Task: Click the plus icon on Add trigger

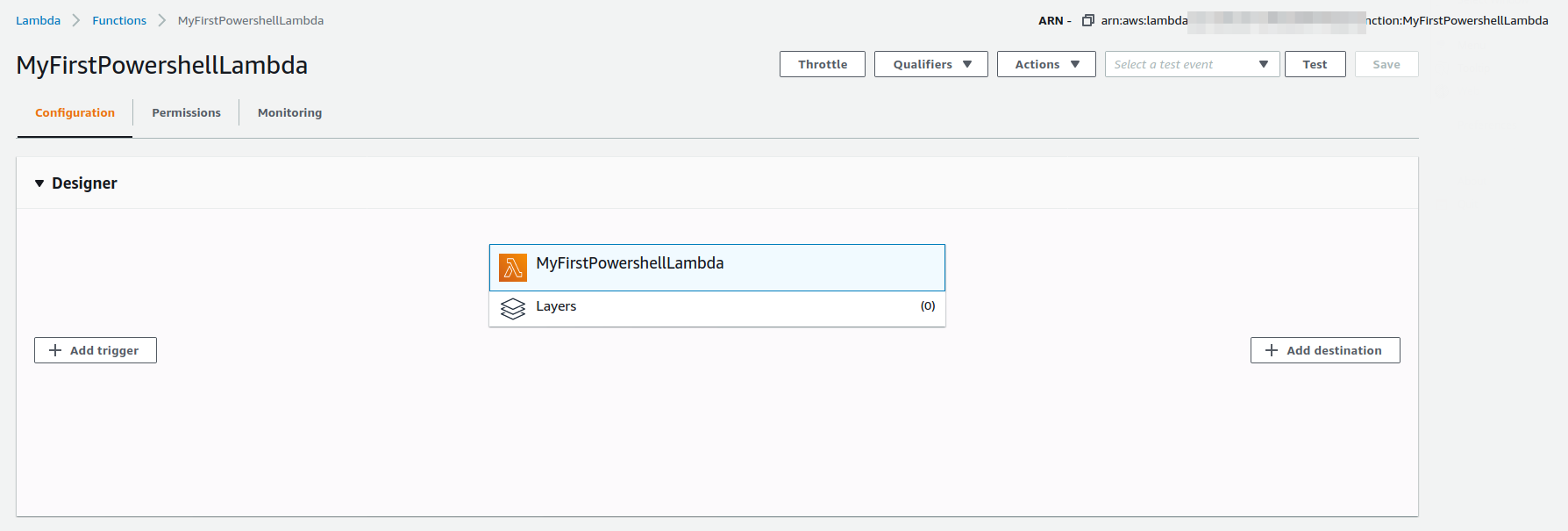Action: pyautogui.click(x=55, y=350)
